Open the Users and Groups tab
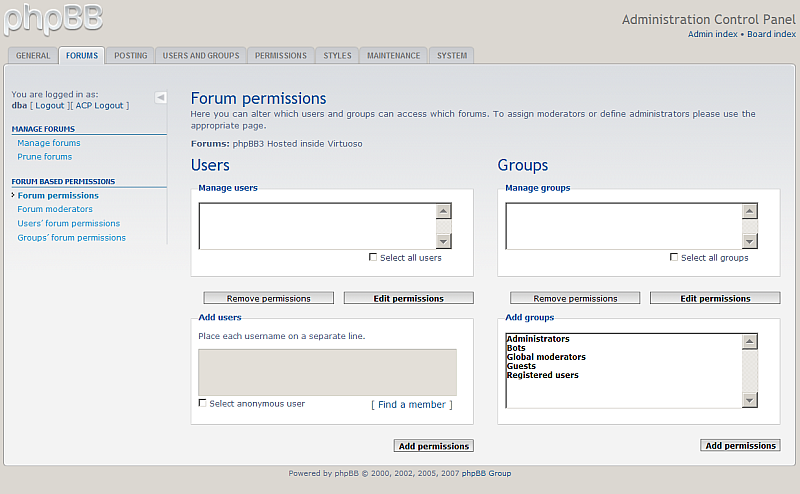Screen dimensions: 800x494 click(201, 56)
